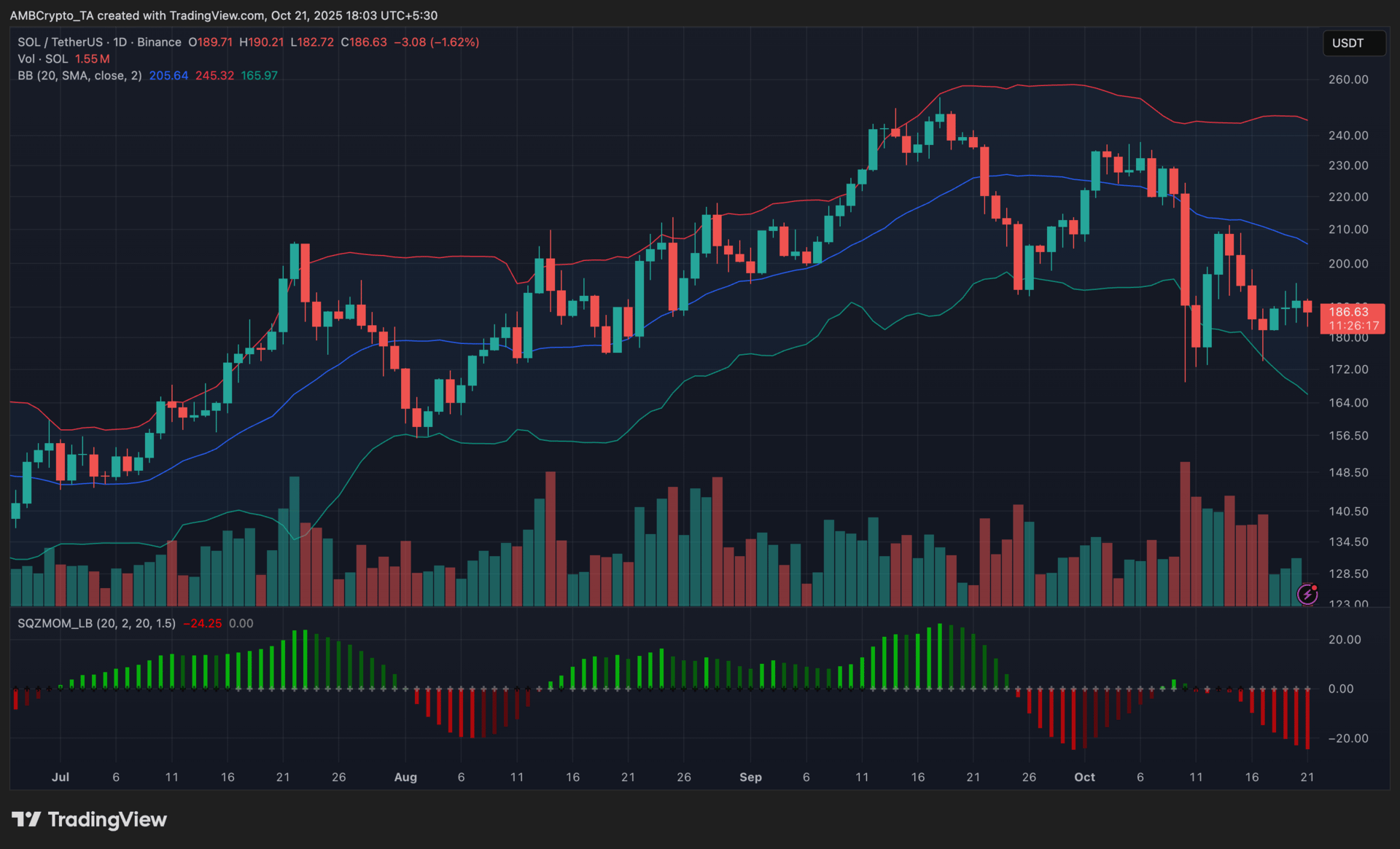Click the blue 205.64 BB basis value
This screenshot has width=1400, height=849.
point(168,76)
